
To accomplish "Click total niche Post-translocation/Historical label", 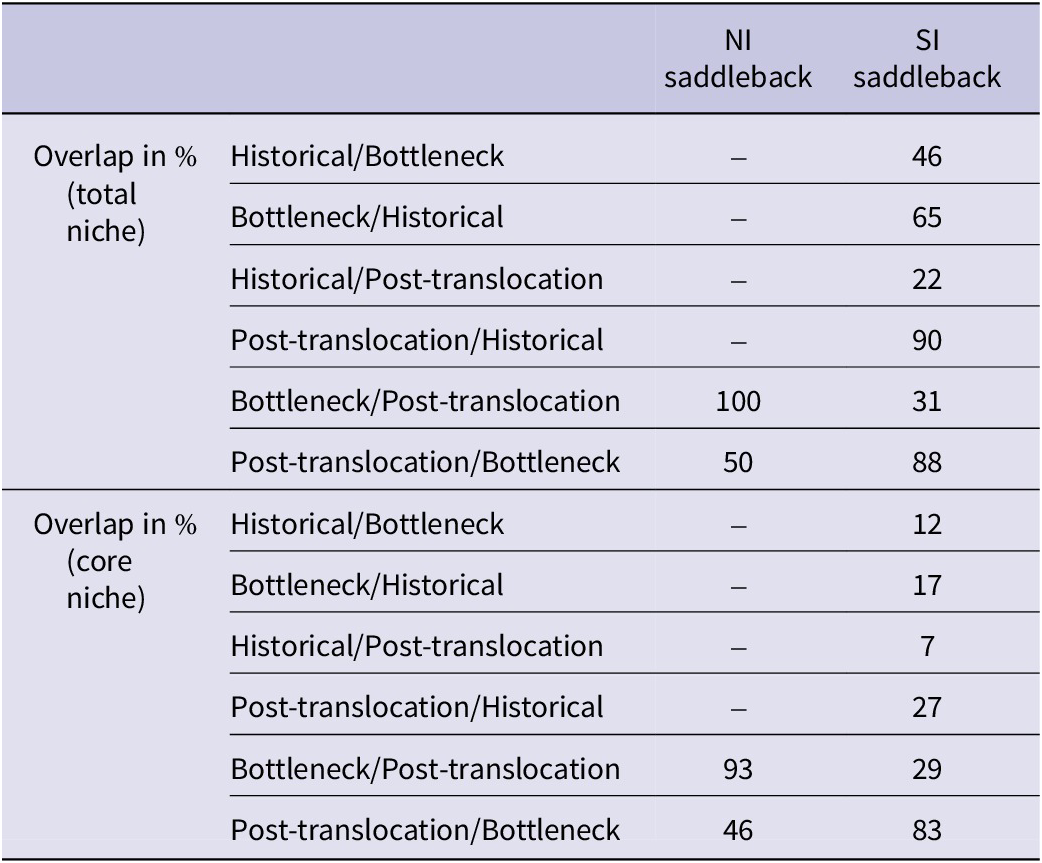I will click(x=417, y=340).
